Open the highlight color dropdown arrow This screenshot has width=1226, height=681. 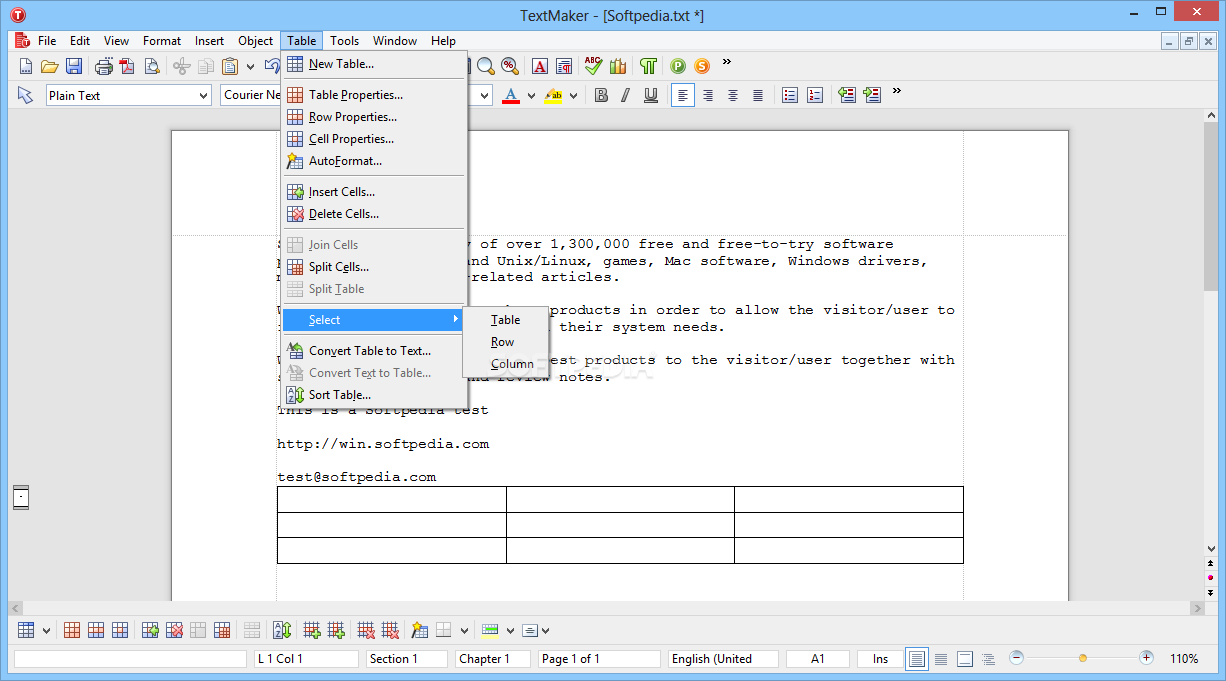(x=574, y=95)
